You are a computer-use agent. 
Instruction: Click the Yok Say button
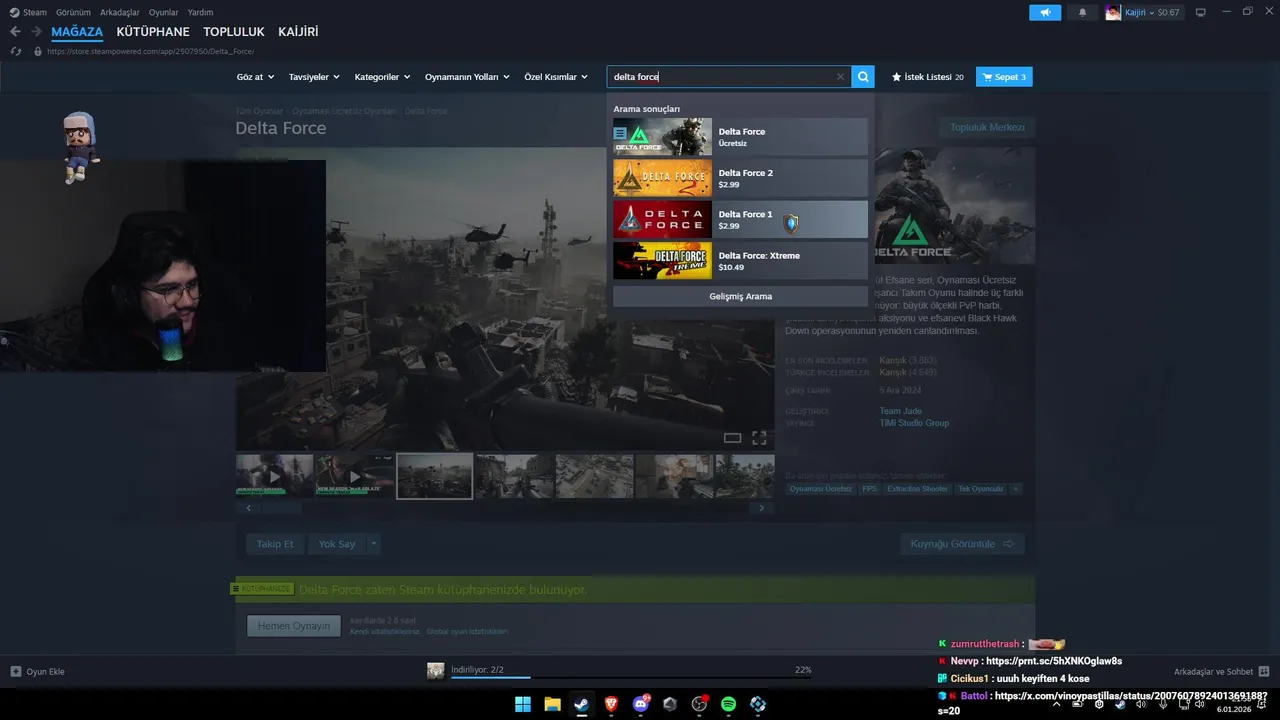[x=337, y=544]
